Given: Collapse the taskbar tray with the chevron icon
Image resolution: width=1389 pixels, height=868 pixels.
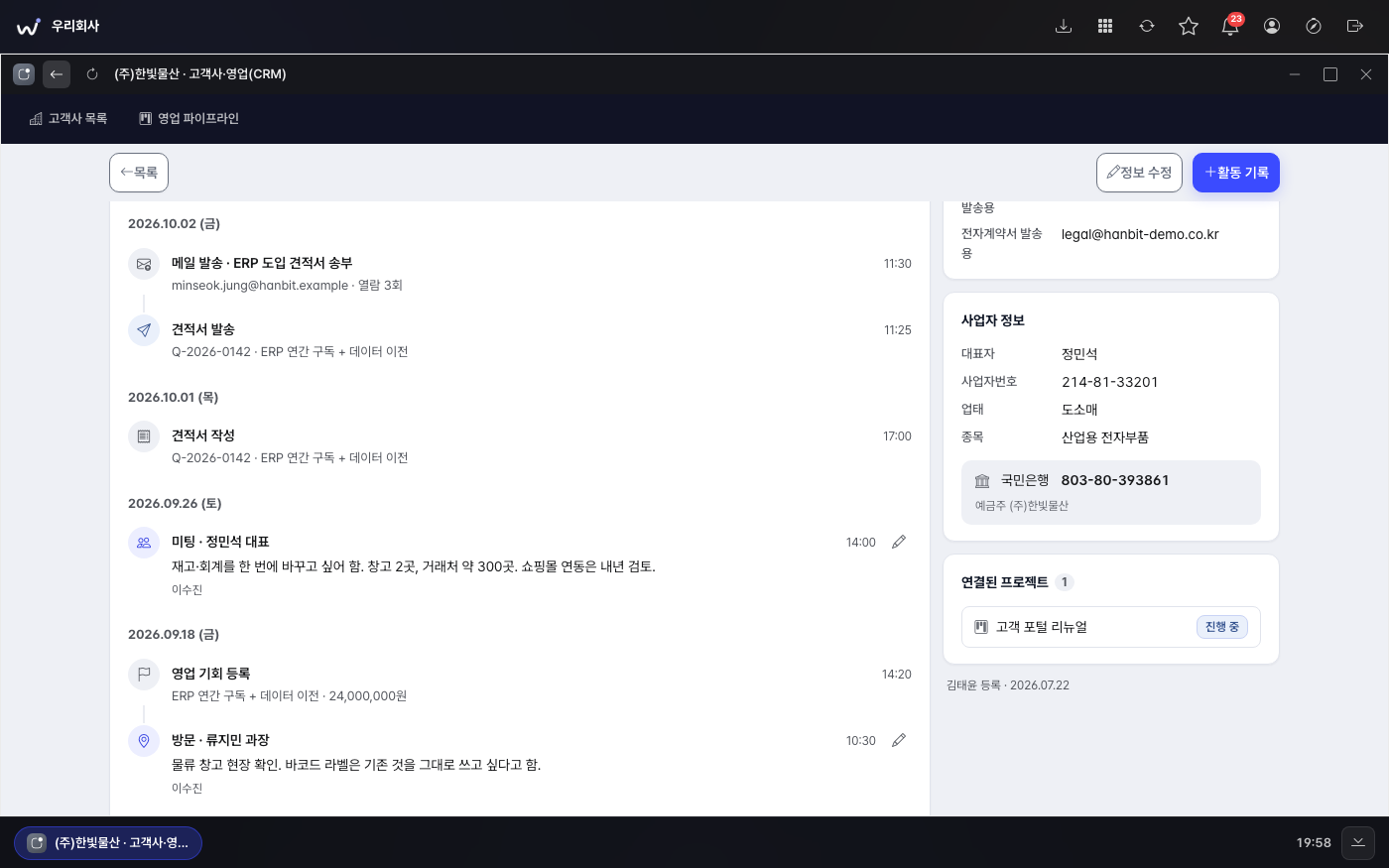Looking at the screenshot, I should (1358, 843).
